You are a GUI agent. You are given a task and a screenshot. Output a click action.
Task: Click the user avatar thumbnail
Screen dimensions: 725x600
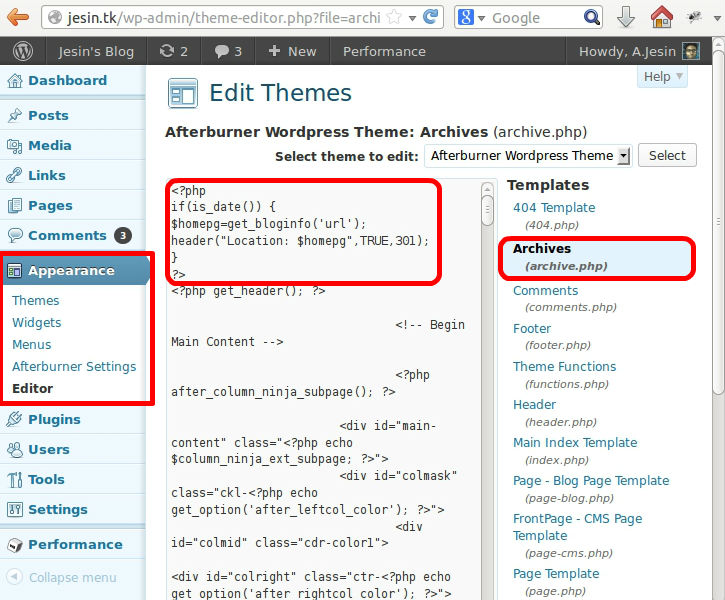point(691,51)
